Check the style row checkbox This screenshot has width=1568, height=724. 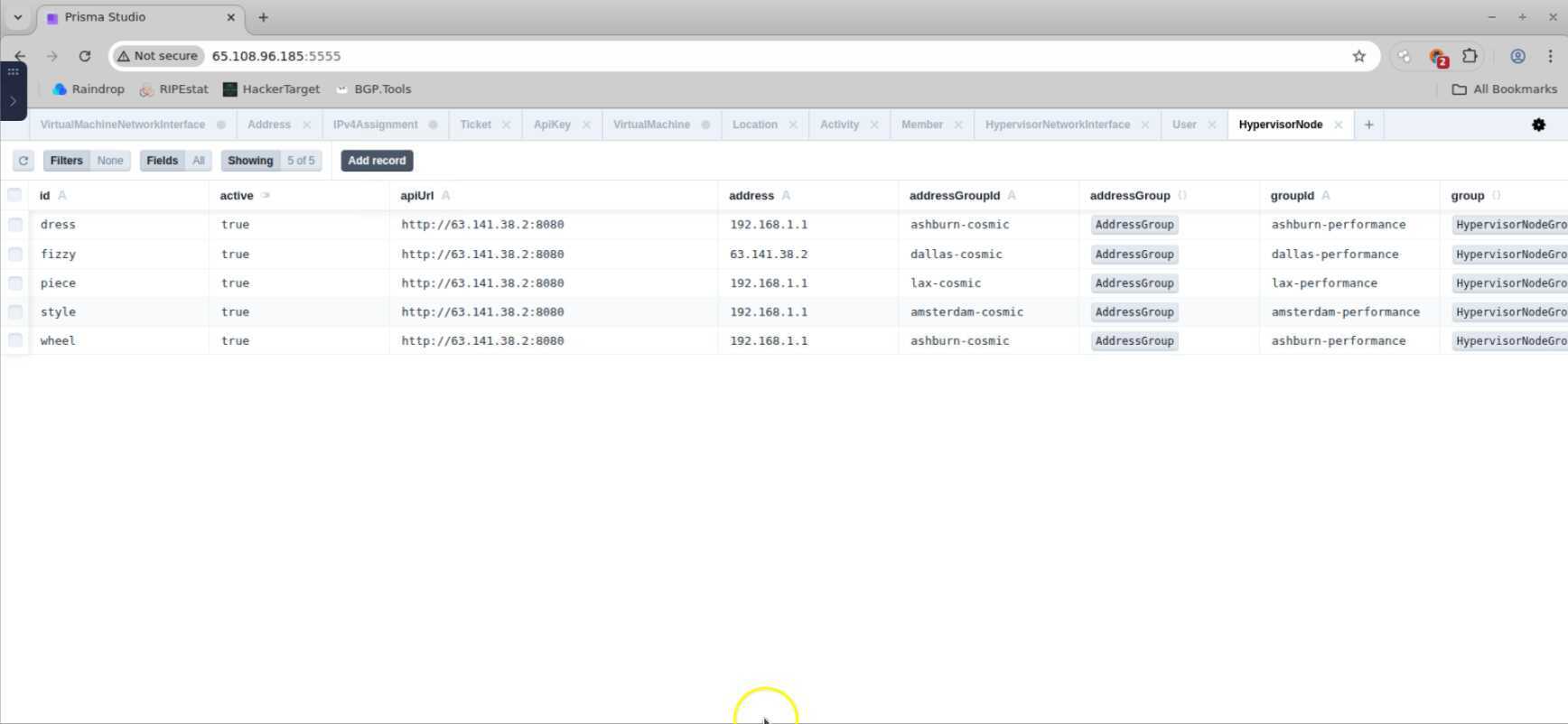click(x=15, y=312)
